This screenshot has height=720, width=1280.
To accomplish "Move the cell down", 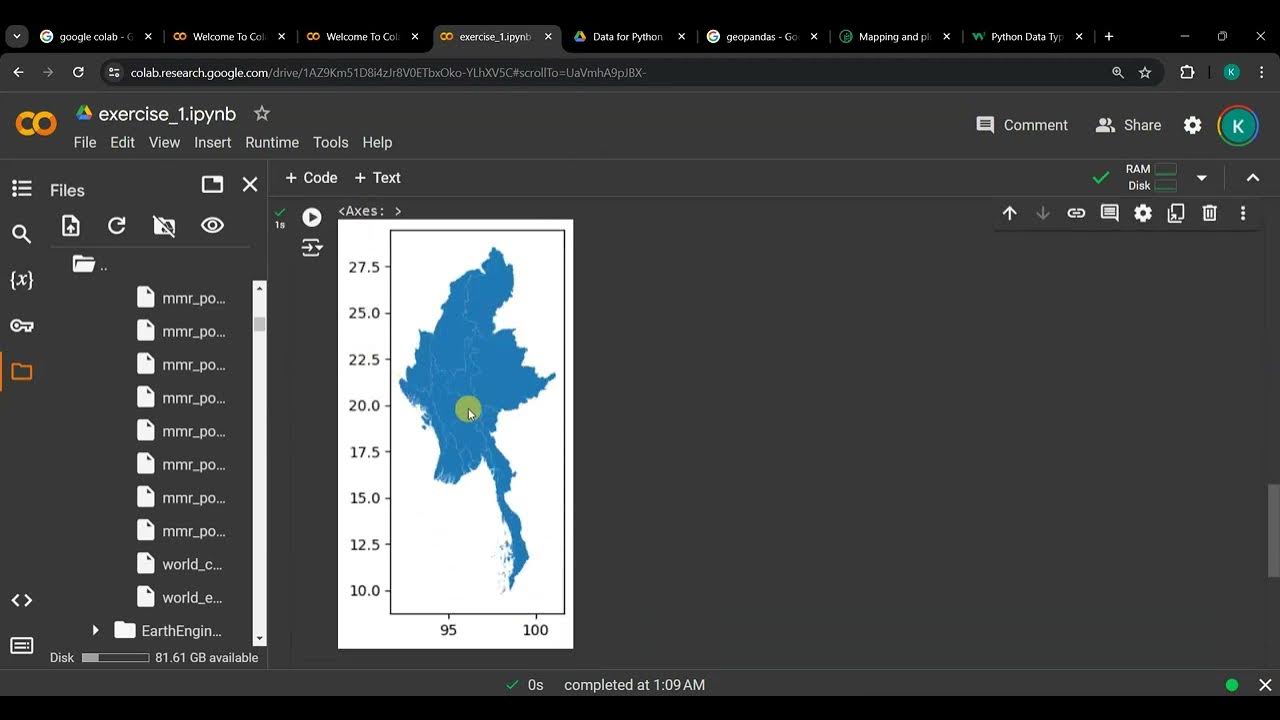I will coord(1043,213).
